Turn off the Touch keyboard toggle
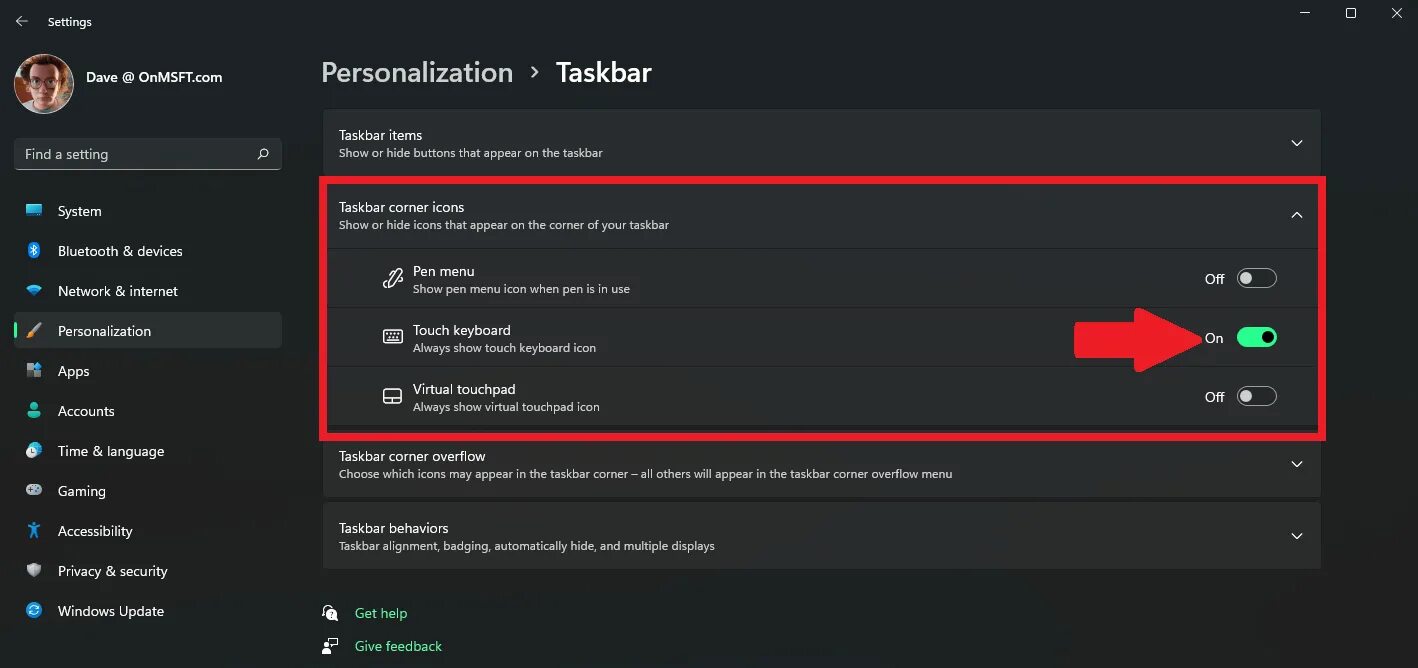1418x668 pixels. point(1256,338)
